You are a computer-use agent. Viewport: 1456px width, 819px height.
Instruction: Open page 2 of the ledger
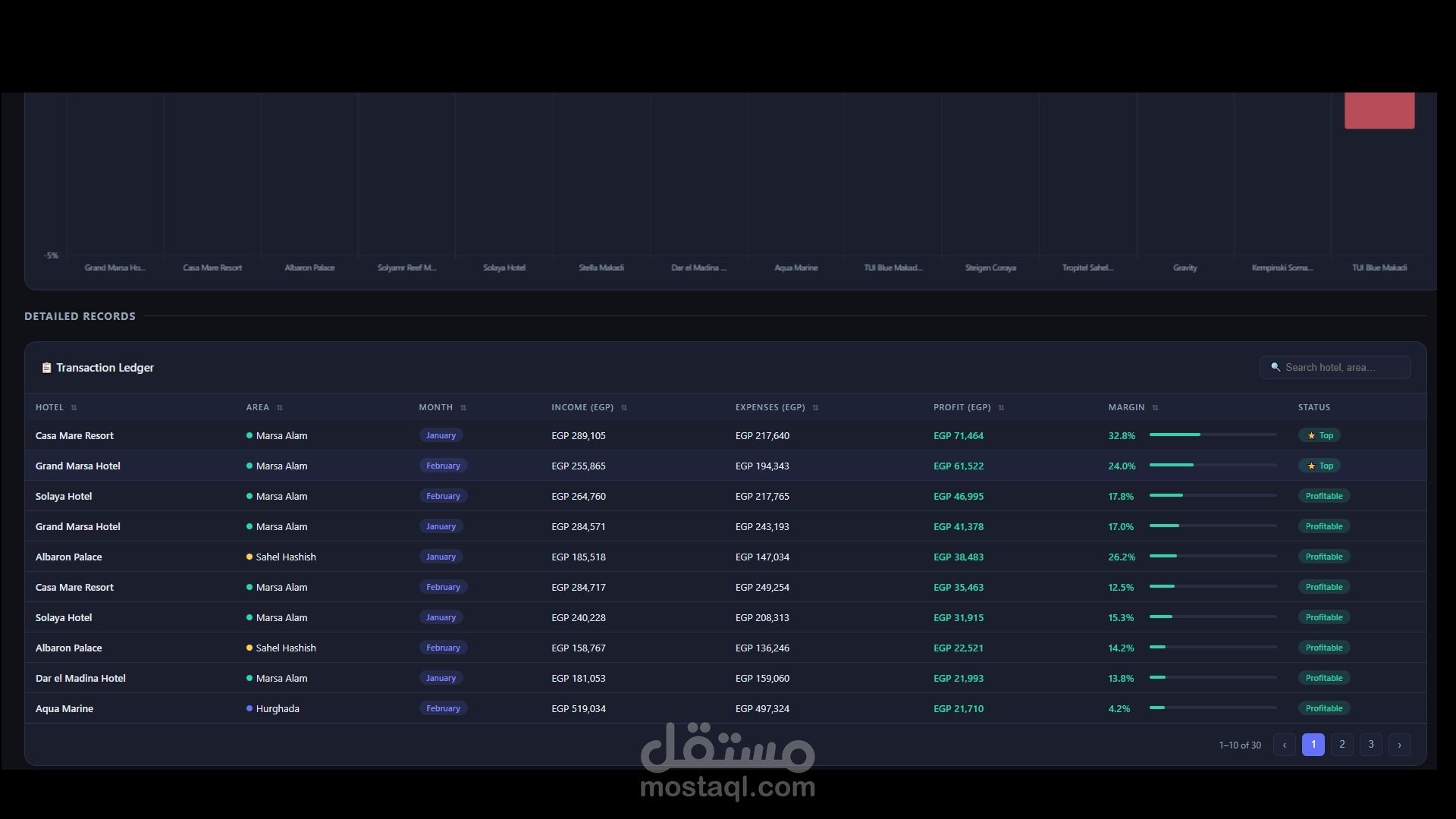(x=1341, y=745)
